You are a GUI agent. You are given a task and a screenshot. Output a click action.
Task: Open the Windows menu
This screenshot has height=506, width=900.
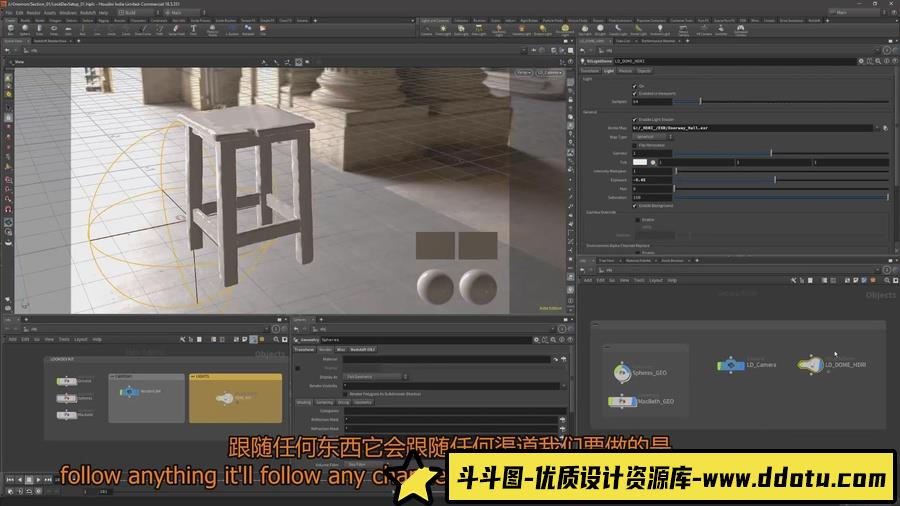(x=68, y=12)
